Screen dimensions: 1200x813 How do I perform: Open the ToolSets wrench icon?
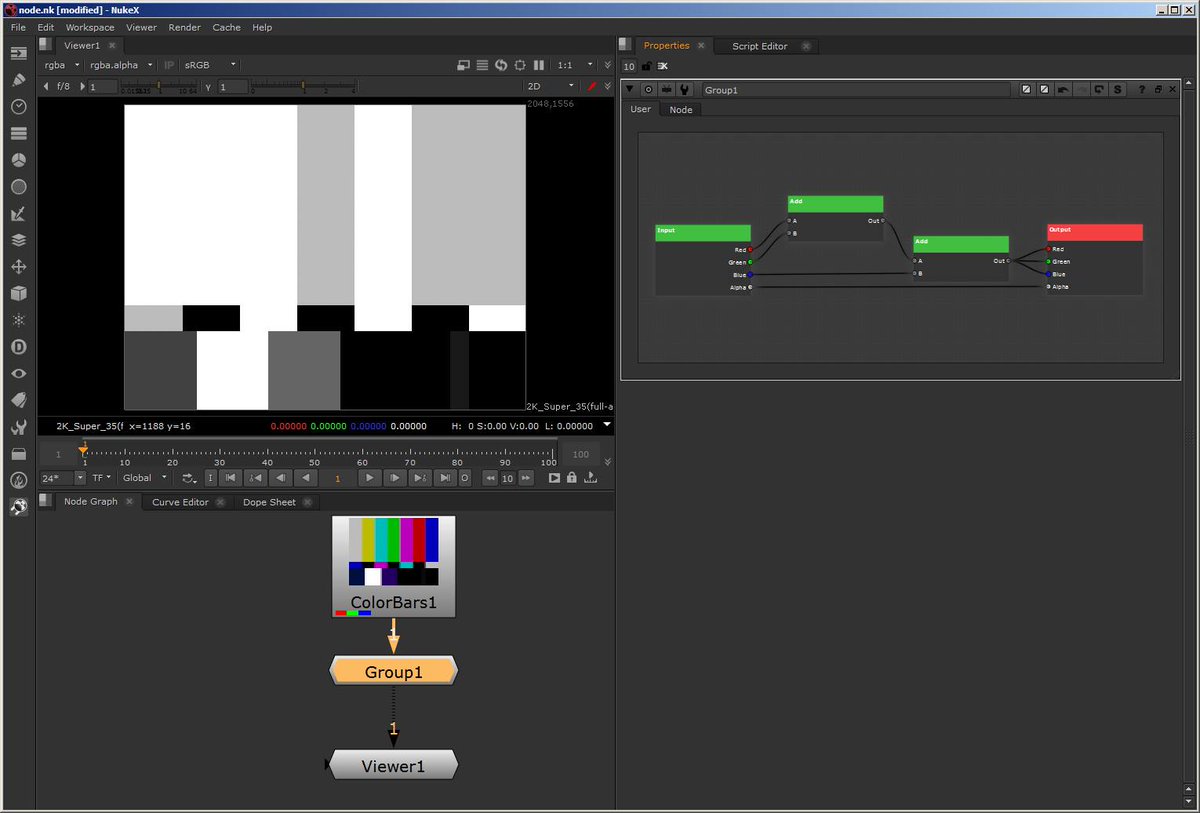coord(18,427)
